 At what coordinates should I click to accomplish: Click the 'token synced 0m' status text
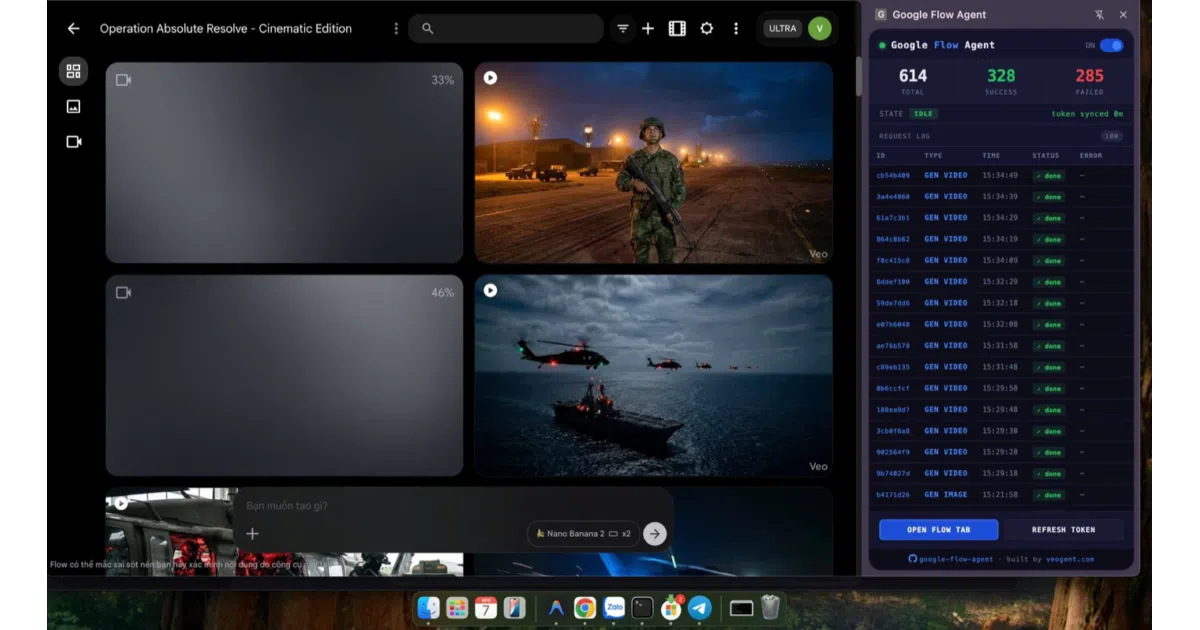(x=1087, y=114)
